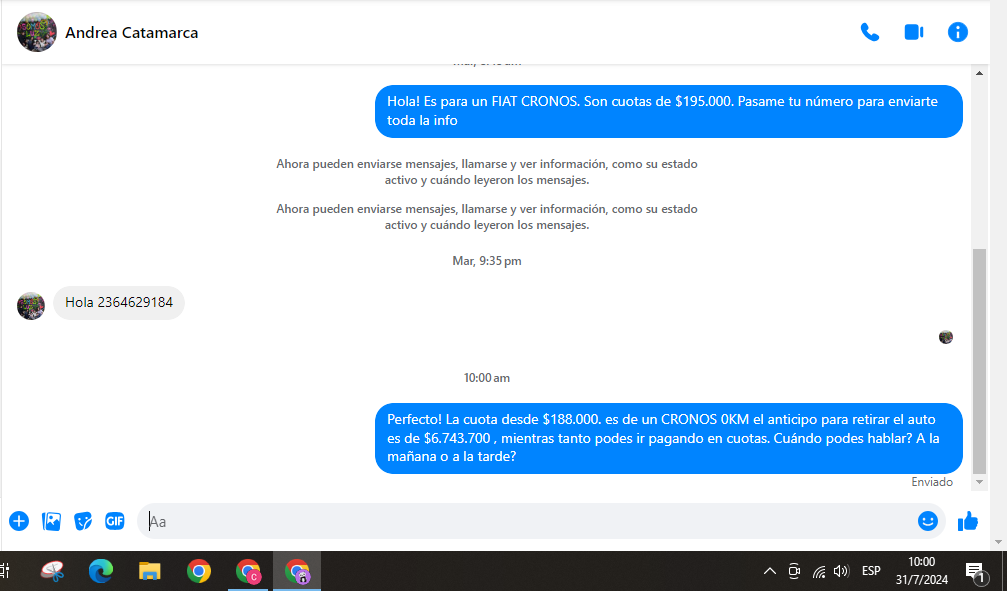Click the Meet Now camera tray icon
This screenshot has height=591, width=1007.
point(794,571)
